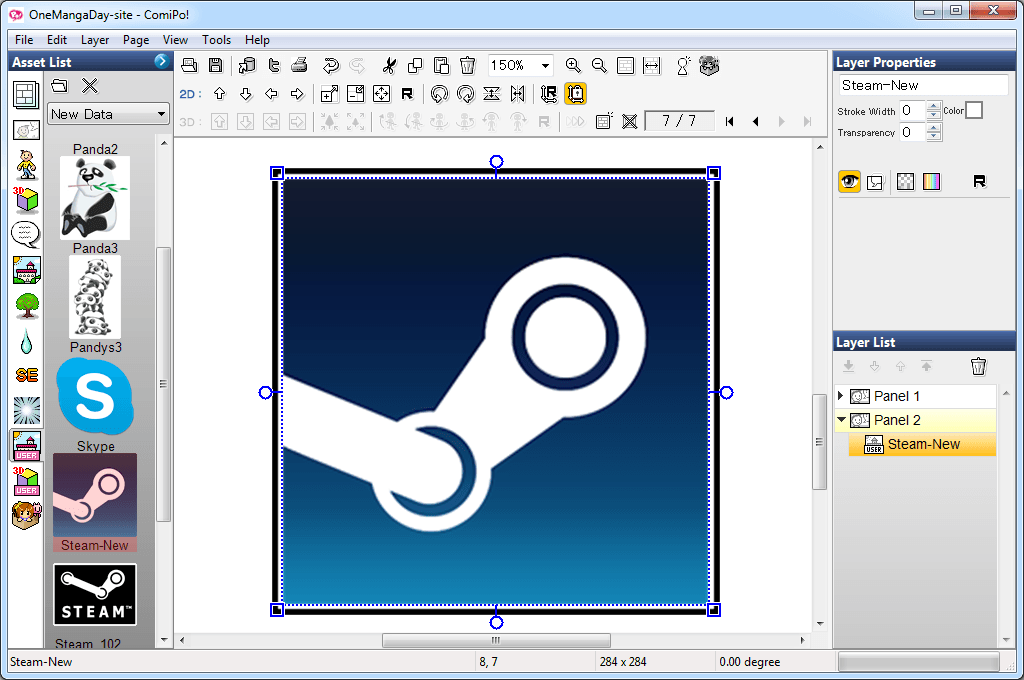
Task: Select the Panda2 asset thumbnail
Action: (x=95, y=198)
